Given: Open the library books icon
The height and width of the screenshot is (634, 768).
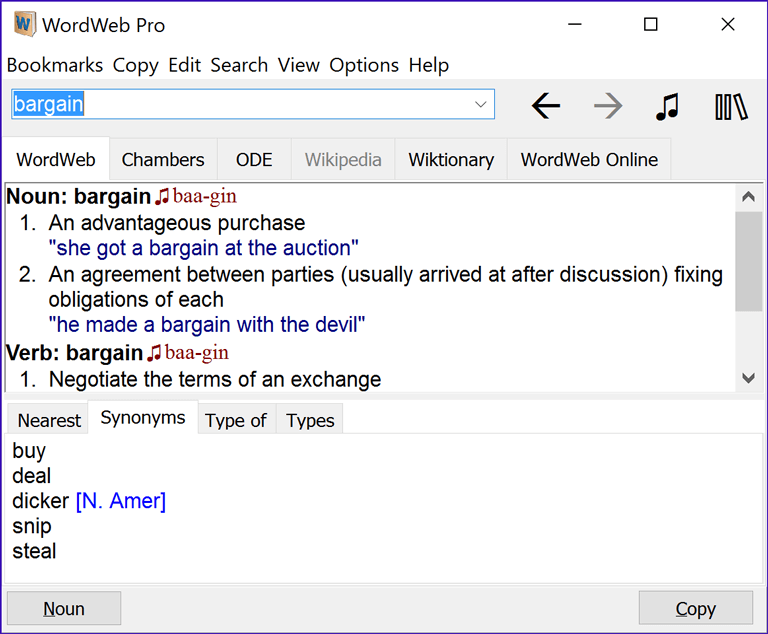Looking at the screenshot, I should (731, 106).
